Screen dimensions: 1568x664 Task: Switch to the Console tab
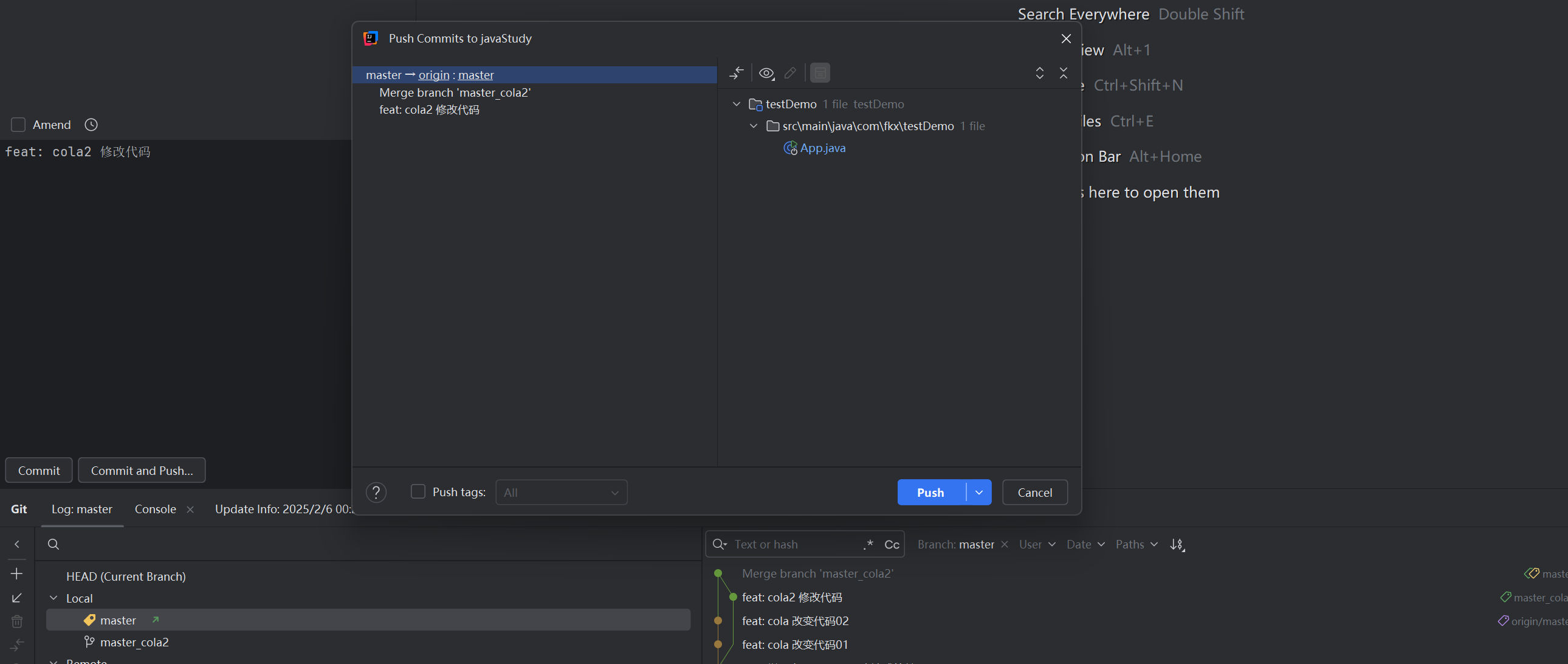coord(155,510)
